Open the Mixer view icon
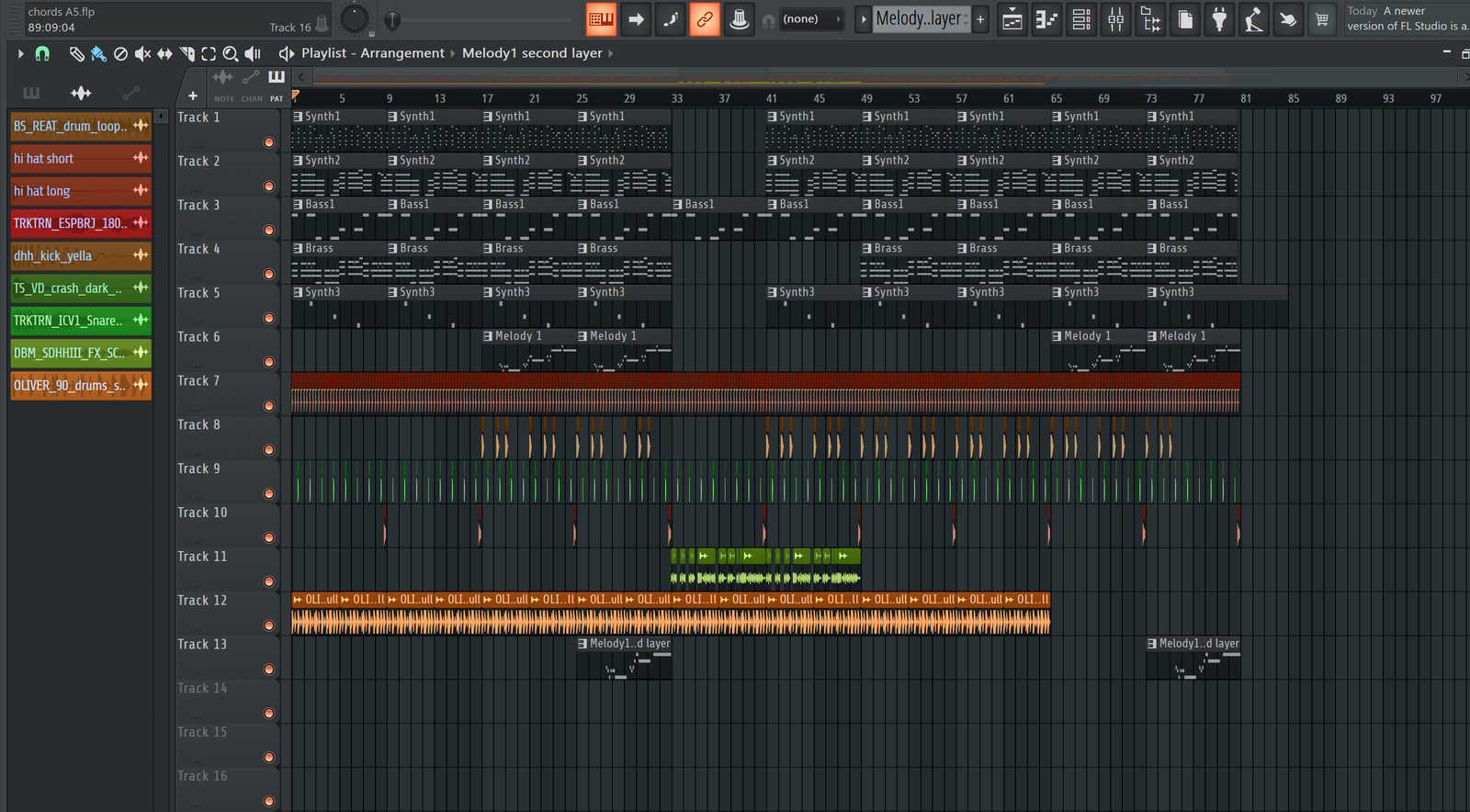 (x=1115, y=18)
